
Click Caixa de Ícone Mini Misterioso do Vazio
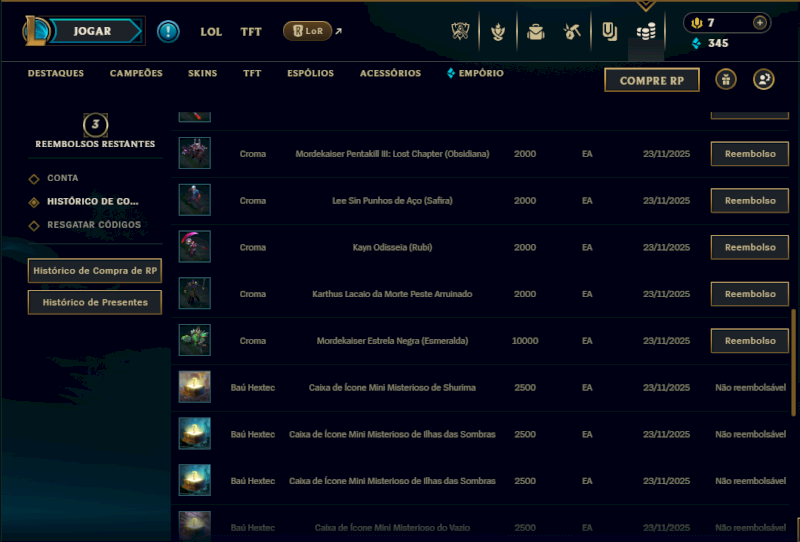[x=392, y=528]
